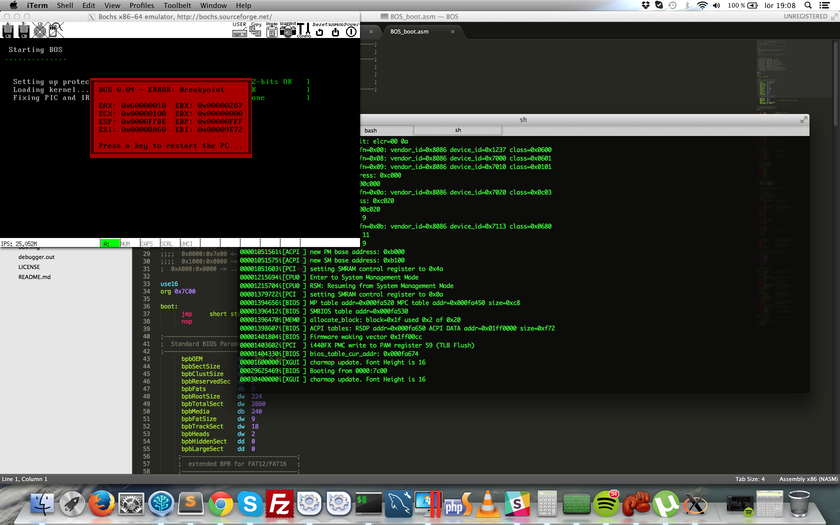
Task: Switch to the bash terminal tab
Action: tap(371, 130)
